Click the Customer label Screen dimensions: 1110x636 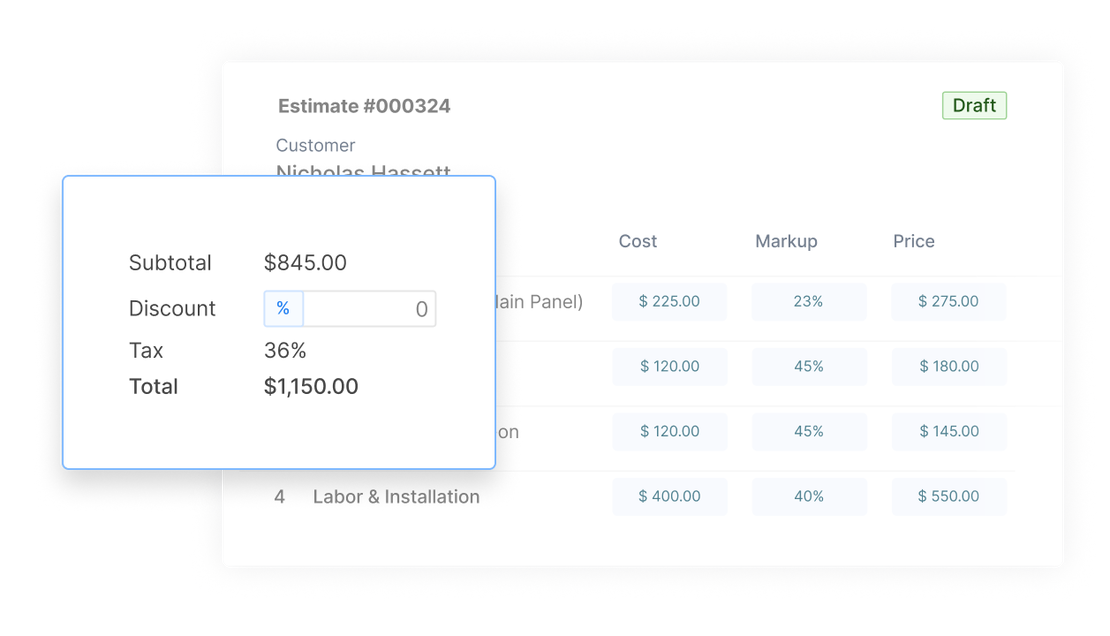(x=315, y=145)
